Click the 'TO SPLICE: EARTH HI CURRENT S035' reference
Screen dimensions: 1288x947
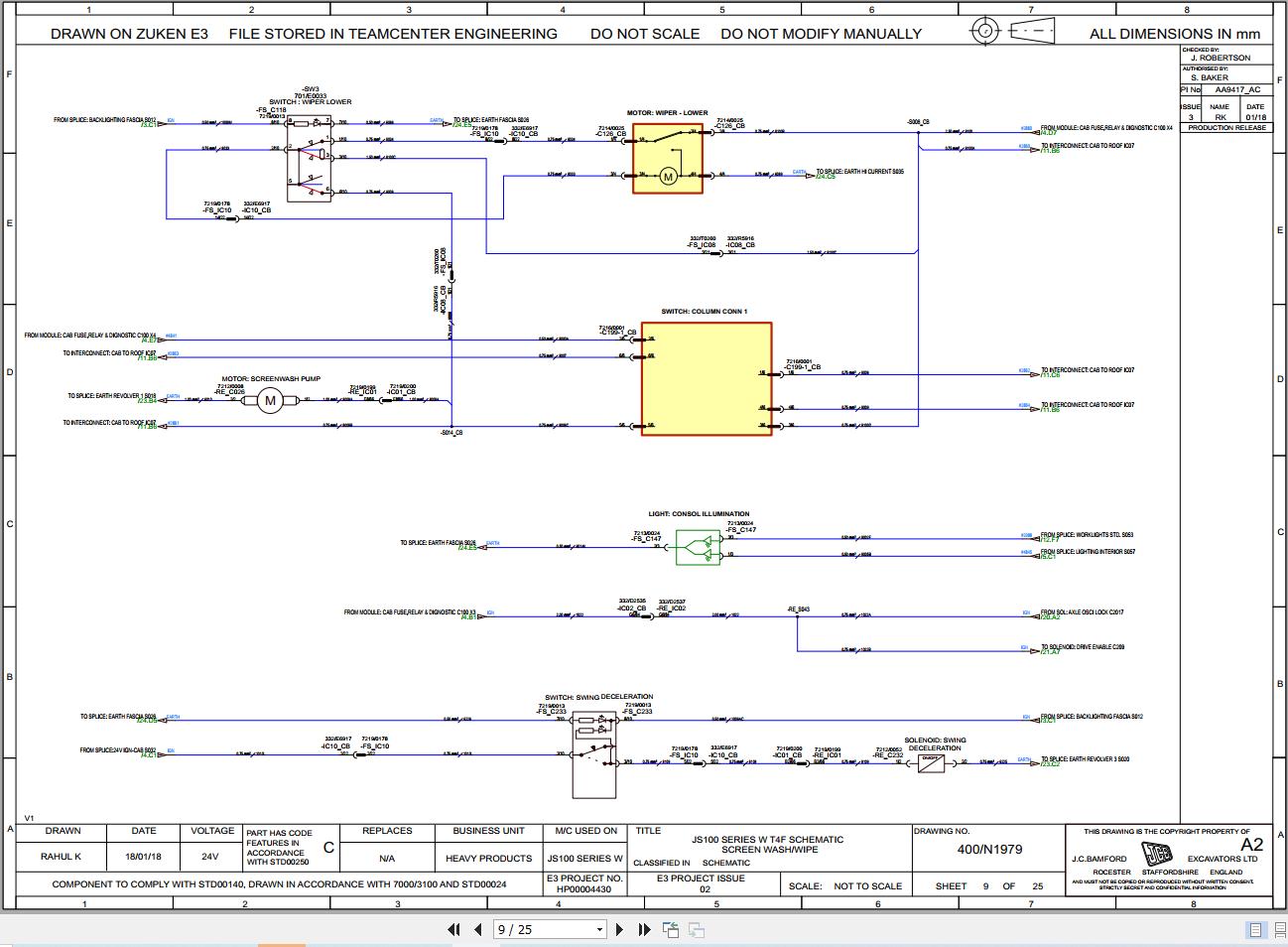pyautogui.click(x=859, y=172)
